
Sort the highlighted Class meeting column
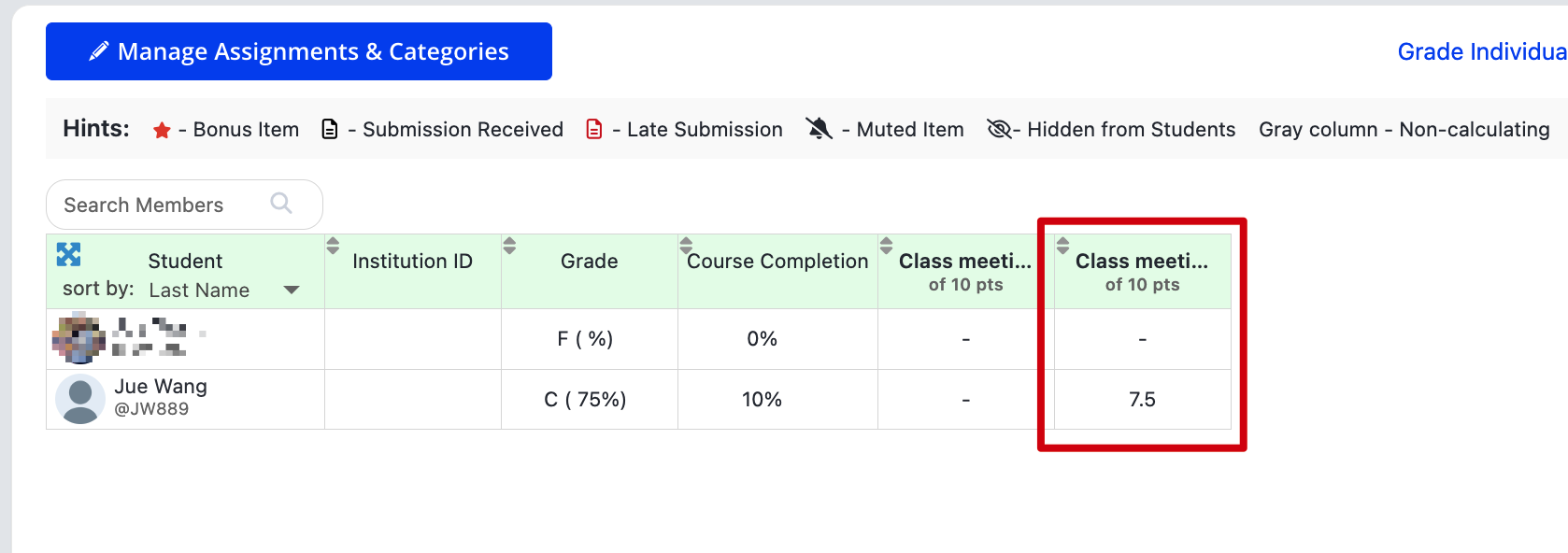coord(1062,246)
